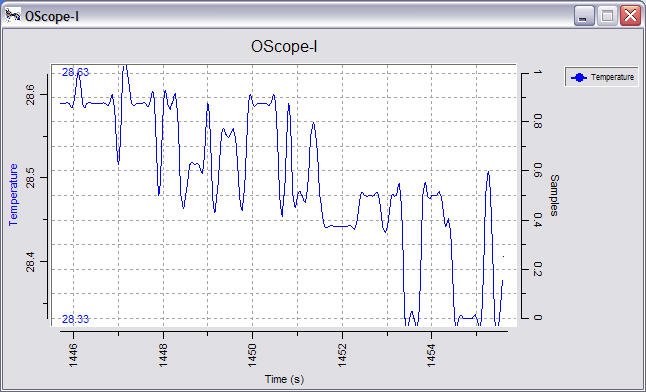646x392 pixels.
Task: Click the 1446 time tick label
Action: click(x=73, y=356)
